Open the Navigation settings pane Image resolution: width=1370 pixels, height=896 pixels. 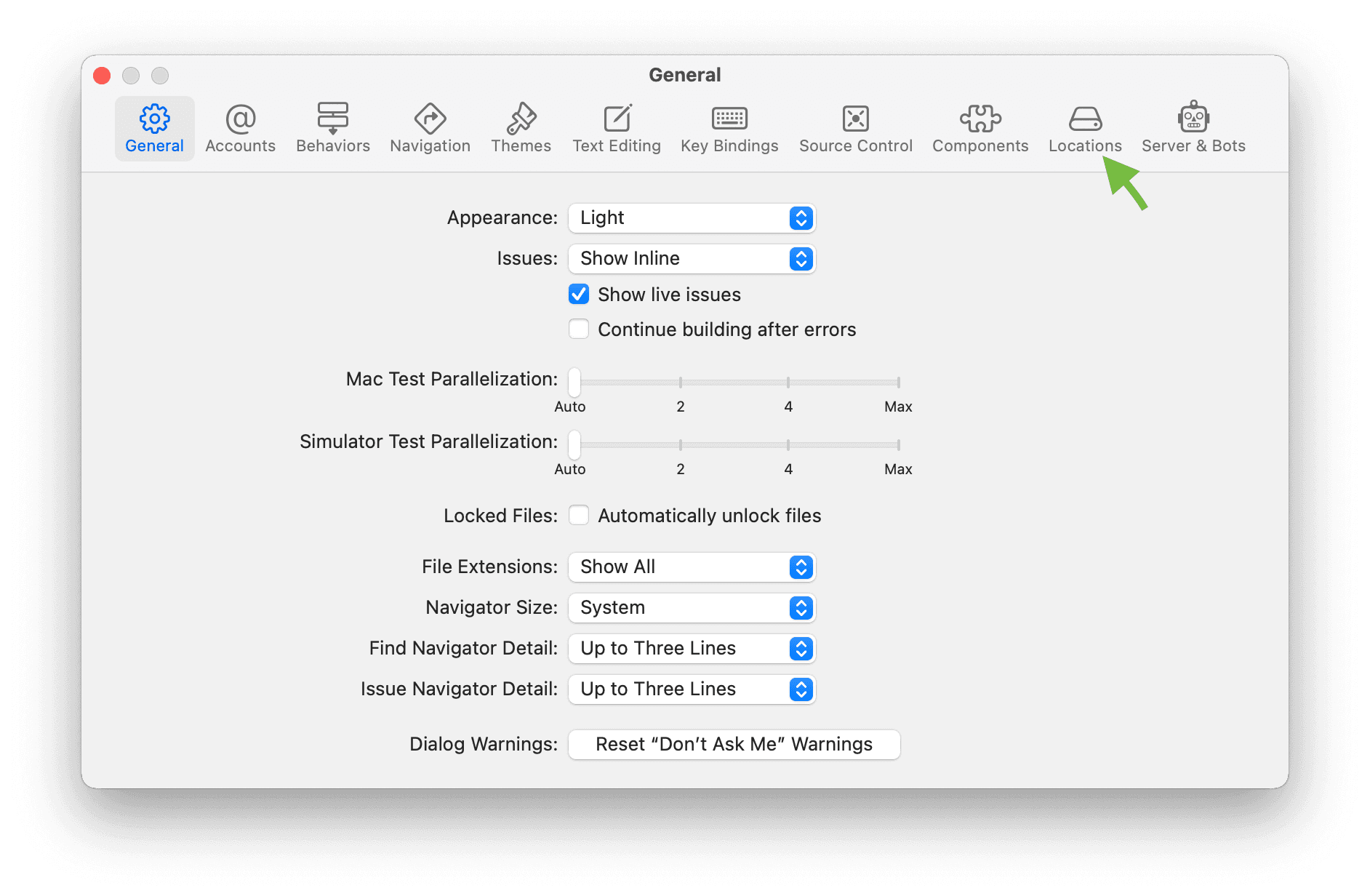click(429, 129)
